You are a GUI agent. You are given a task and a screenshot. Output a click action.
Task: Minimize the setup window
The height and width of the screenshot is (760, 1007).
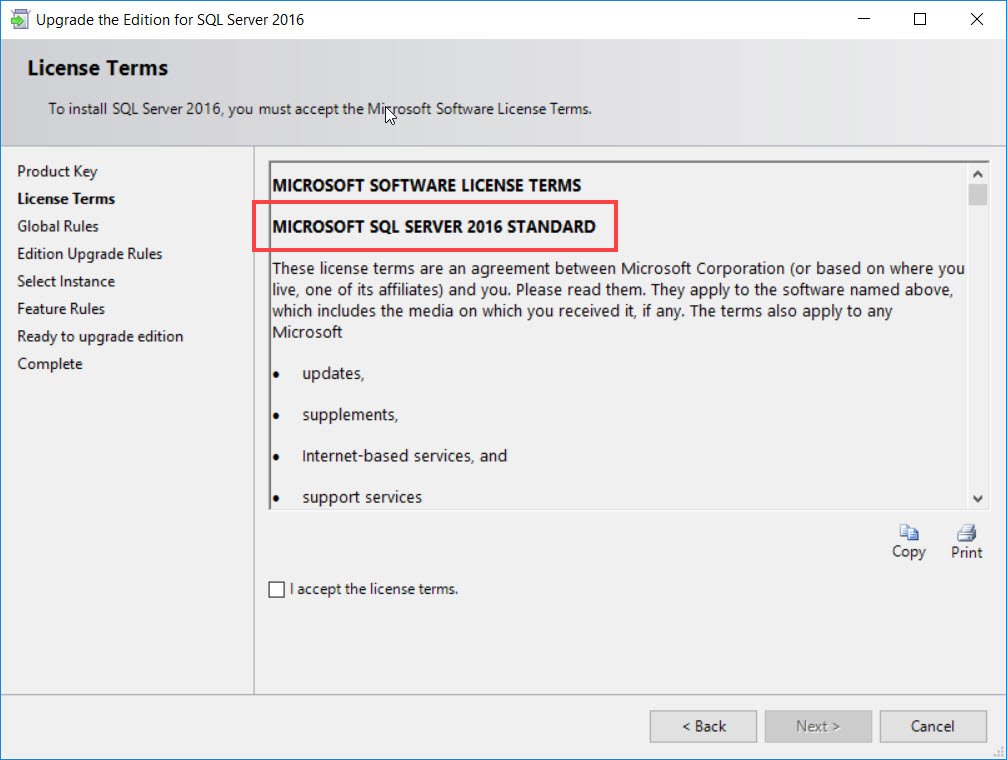[864, 19]
